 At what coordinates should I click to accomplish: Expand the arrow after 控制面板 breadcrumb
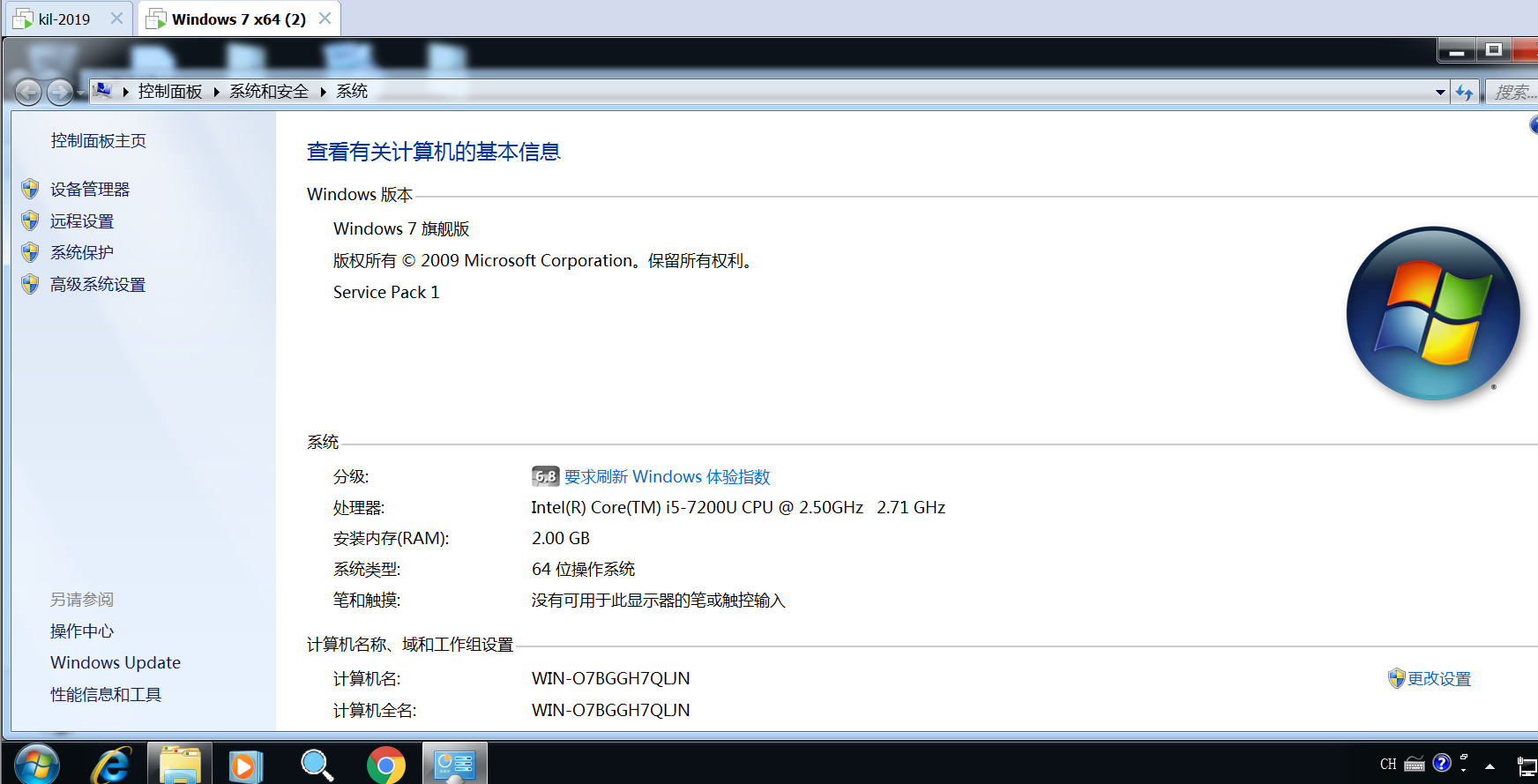point(216,92)
